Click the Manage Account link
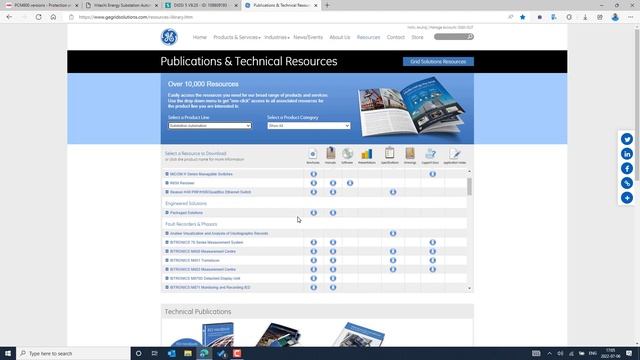The width and height of the screenshot is (640, 360). pos(442,27)
